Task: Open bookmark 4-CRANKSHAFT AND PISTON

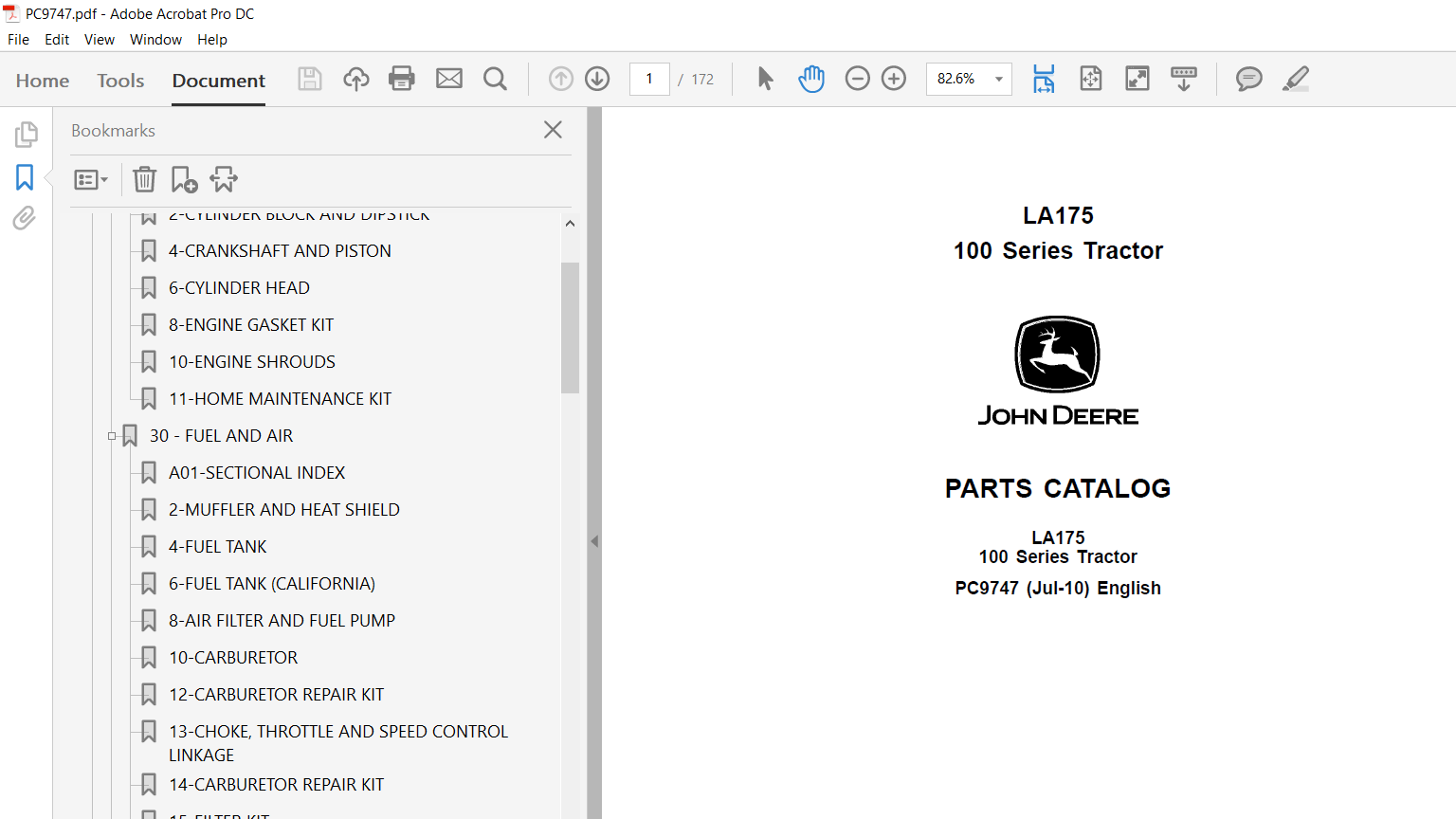Action: click(280, 251)
